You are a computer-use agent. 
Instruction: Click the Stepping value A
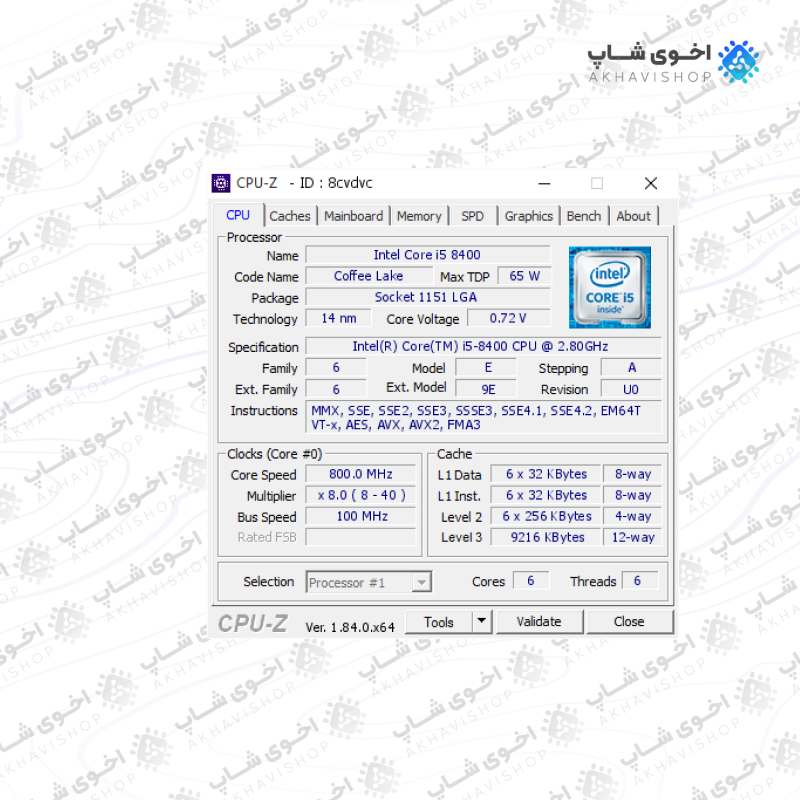[x=631, y=367]
